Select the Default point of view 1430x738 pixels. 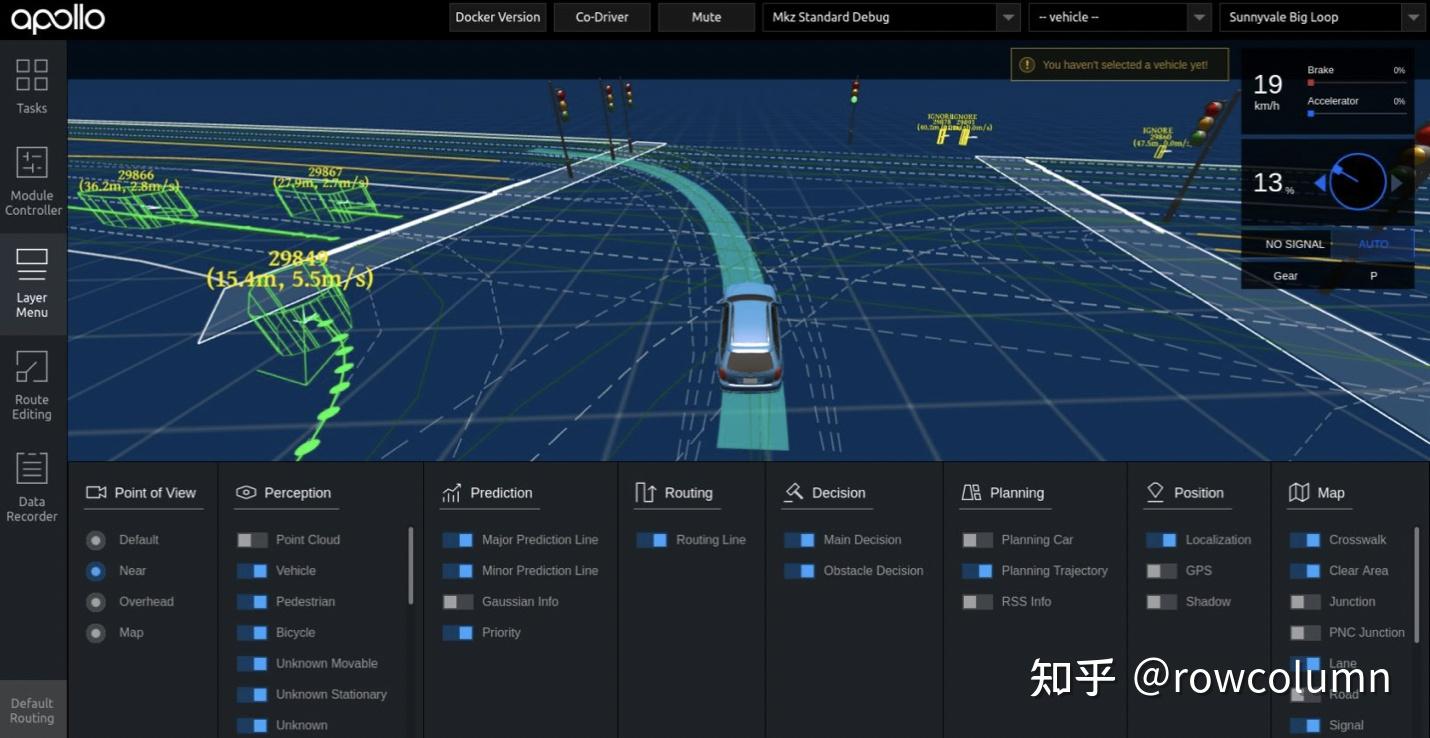pos(96,540)
